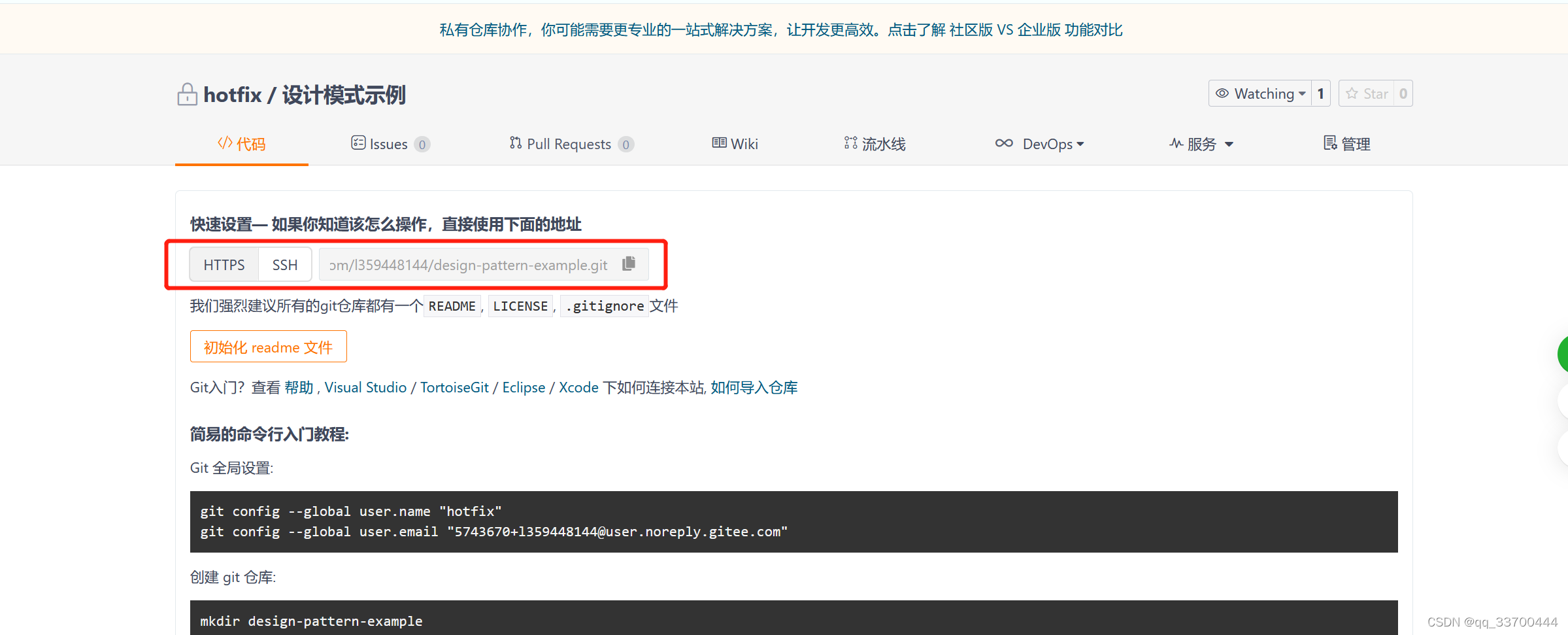The height and width of the screenshot is (635, 1568).
Task: Open the Visual Studio link
Action: [365, 387]
